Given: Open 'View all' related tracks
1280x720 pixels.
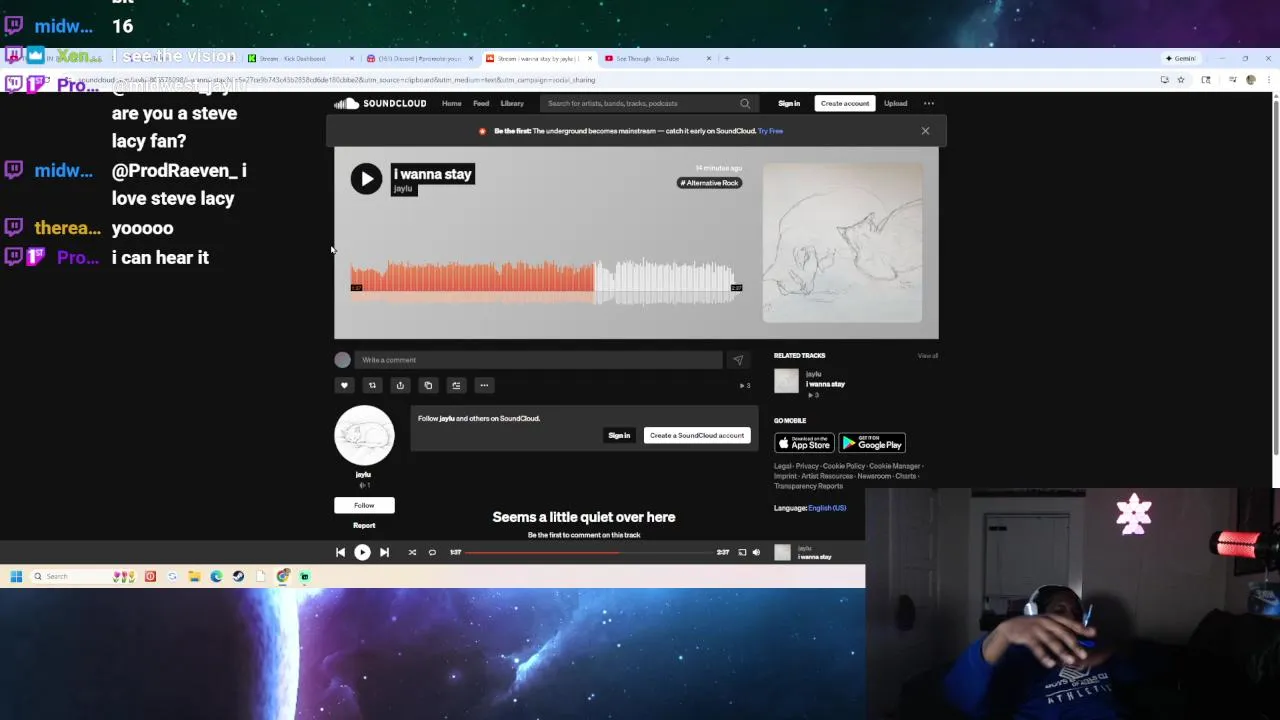Looking at the screenshot, I should click(x=928, y=356).
